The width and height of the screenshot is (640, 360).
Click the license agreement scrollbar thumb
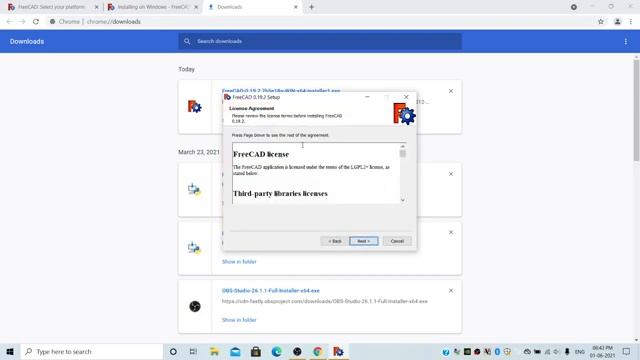402,153
